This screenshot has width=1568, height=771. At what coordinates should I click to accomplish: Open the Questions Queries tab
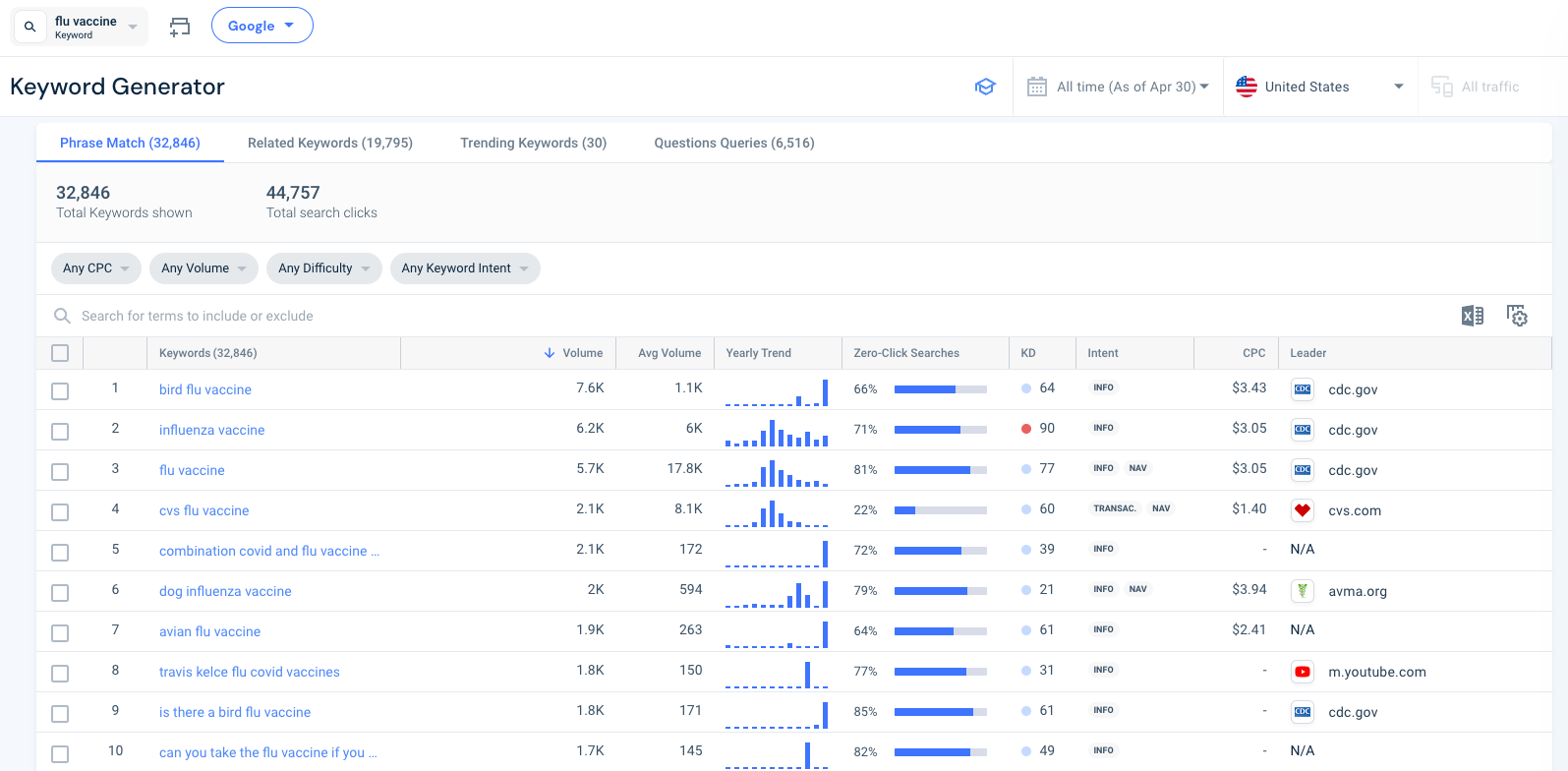point(733,143)
